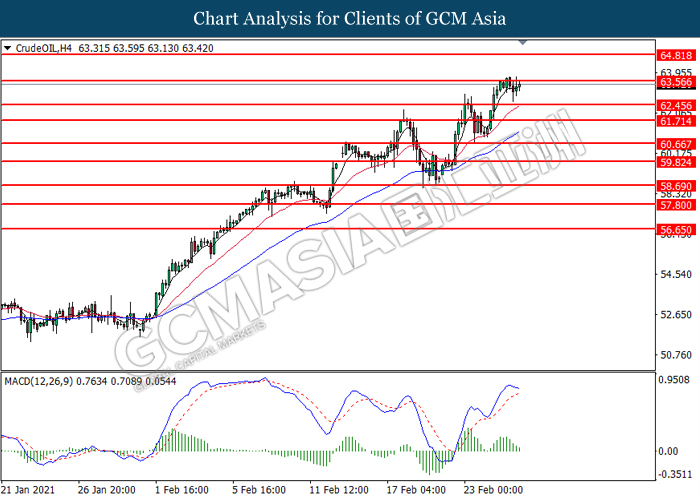700x500 pixels.
Task: Click the 17 Feb 04:00 time label
Action: (416, 490)
